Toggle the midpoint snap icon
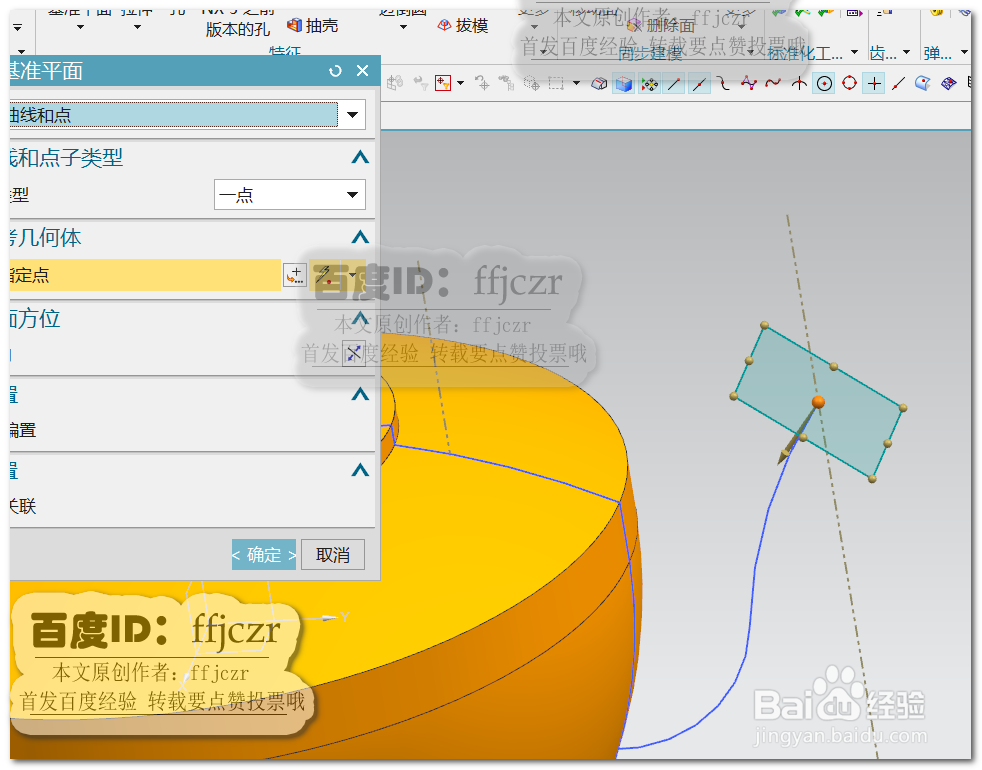Image resolution: width=982 pixels, height=770 pixels. (x=699, y=83)
